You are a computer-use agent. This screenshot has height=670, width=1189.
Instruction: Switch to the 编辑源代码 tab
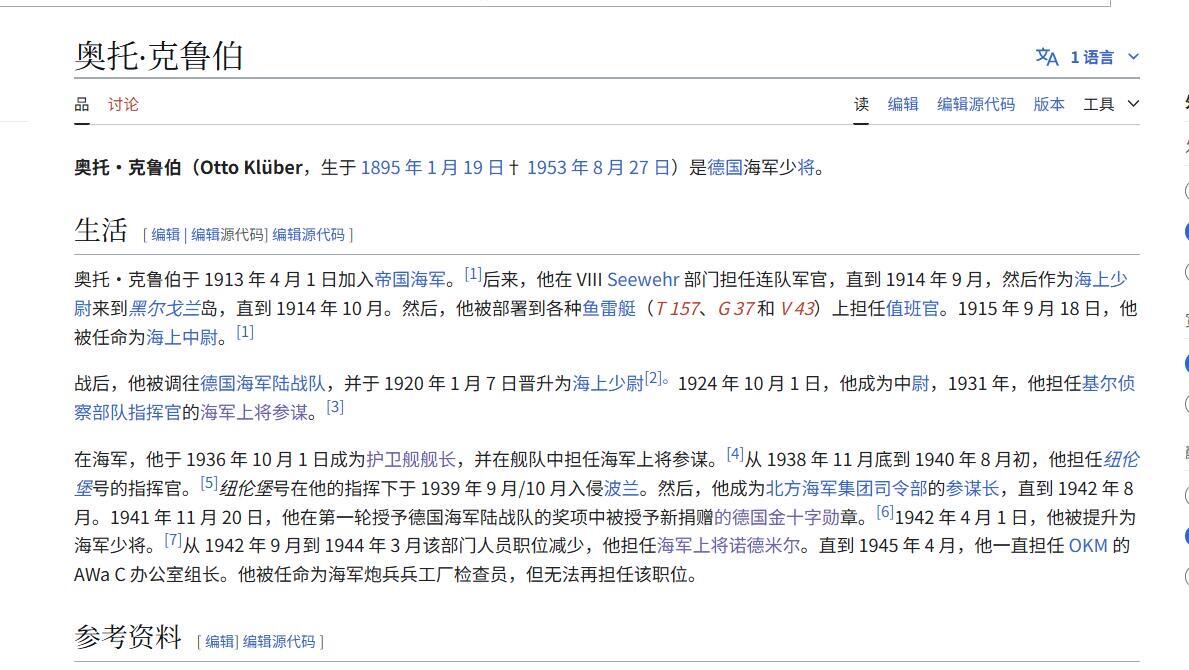click(975, 103)
